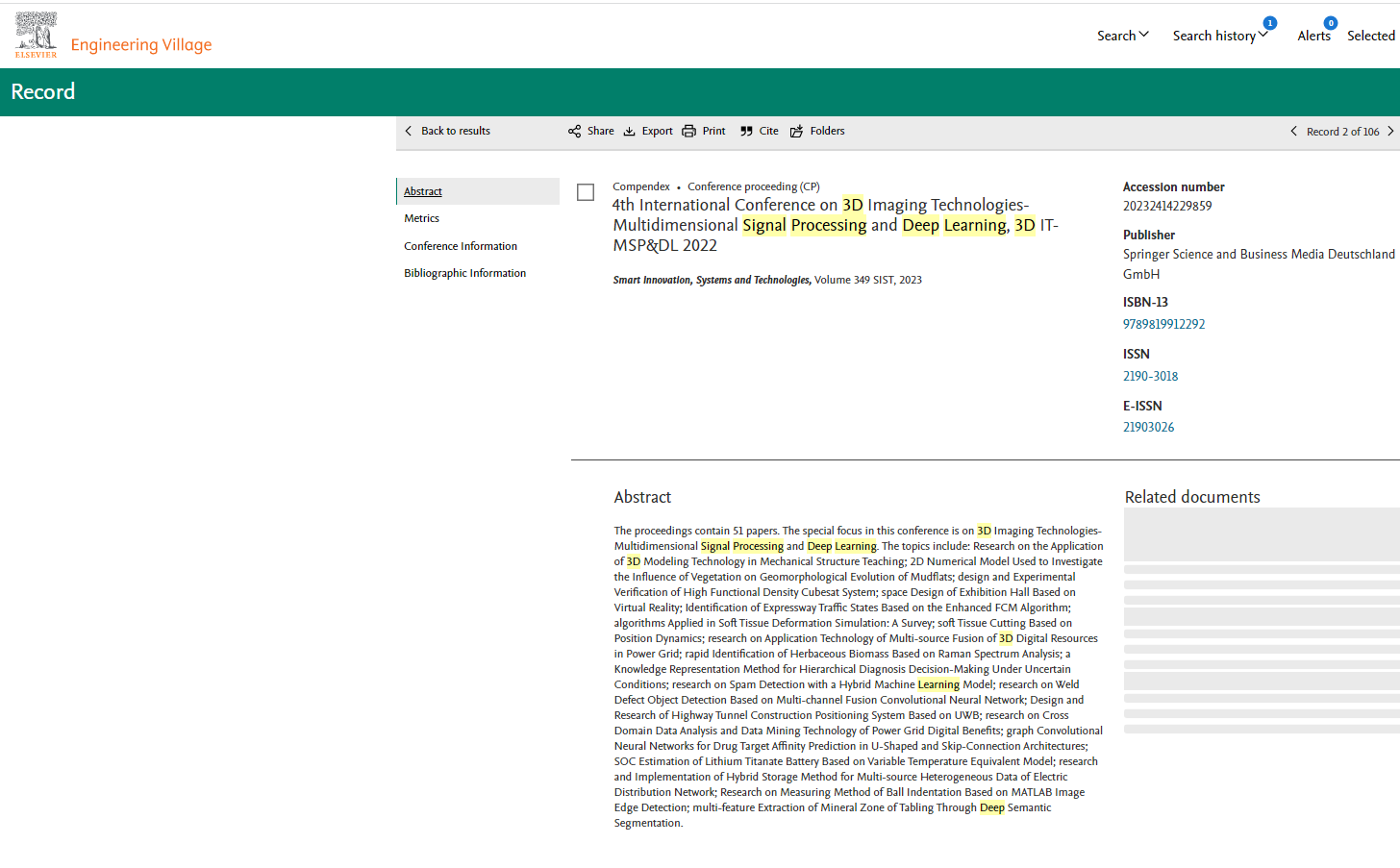Image resolution: width=1400 pixels, height=868 pixels.
Task: Click the 'Compendex' database label
Action: pyautogui.click(x=641, y=186)
